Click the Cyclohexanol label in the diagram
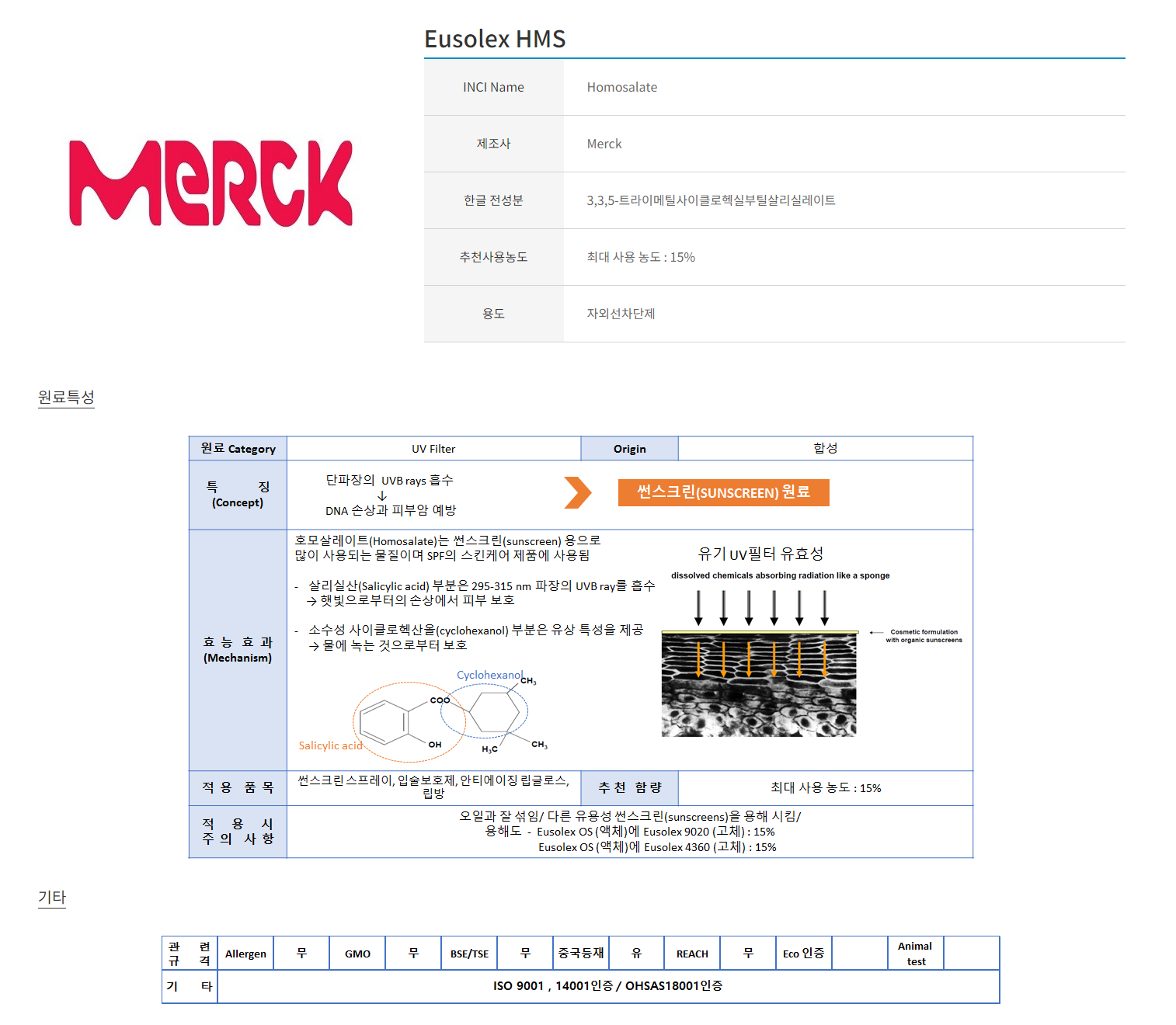 tap(489, 675)
